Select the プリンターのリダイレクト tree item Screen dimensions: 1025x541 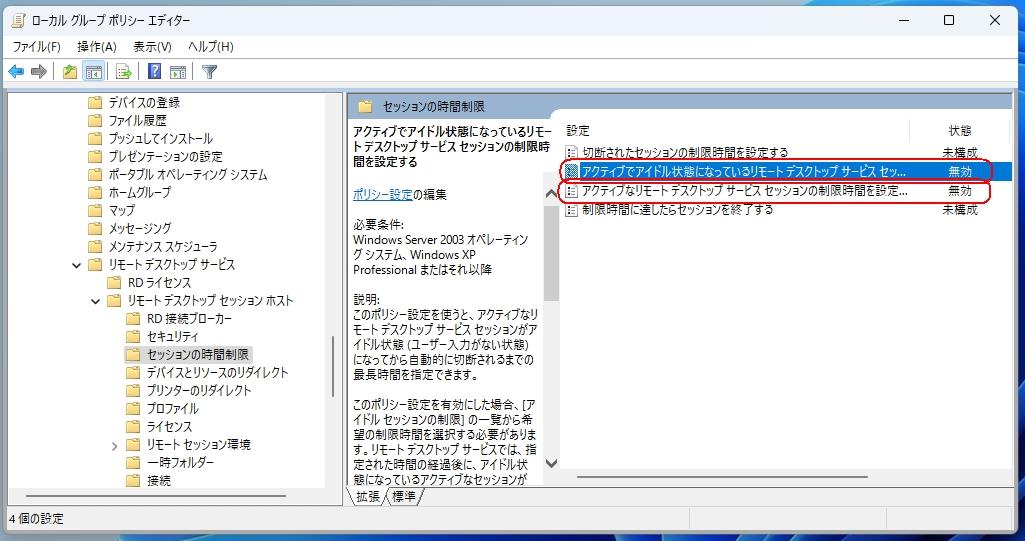pos(199,390)
